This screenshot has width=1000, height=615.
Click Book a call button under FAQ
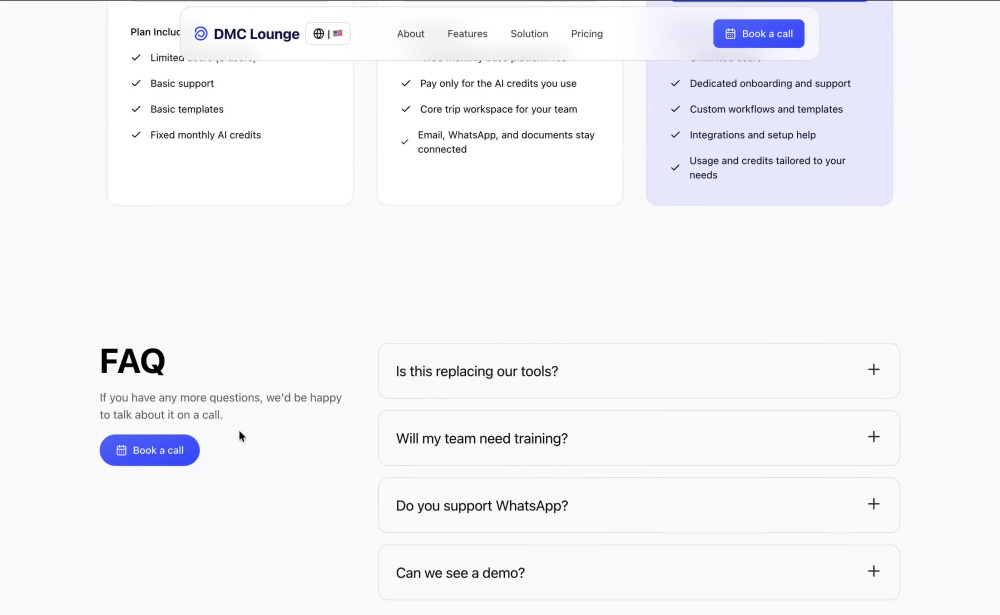[x=150, y=450]
